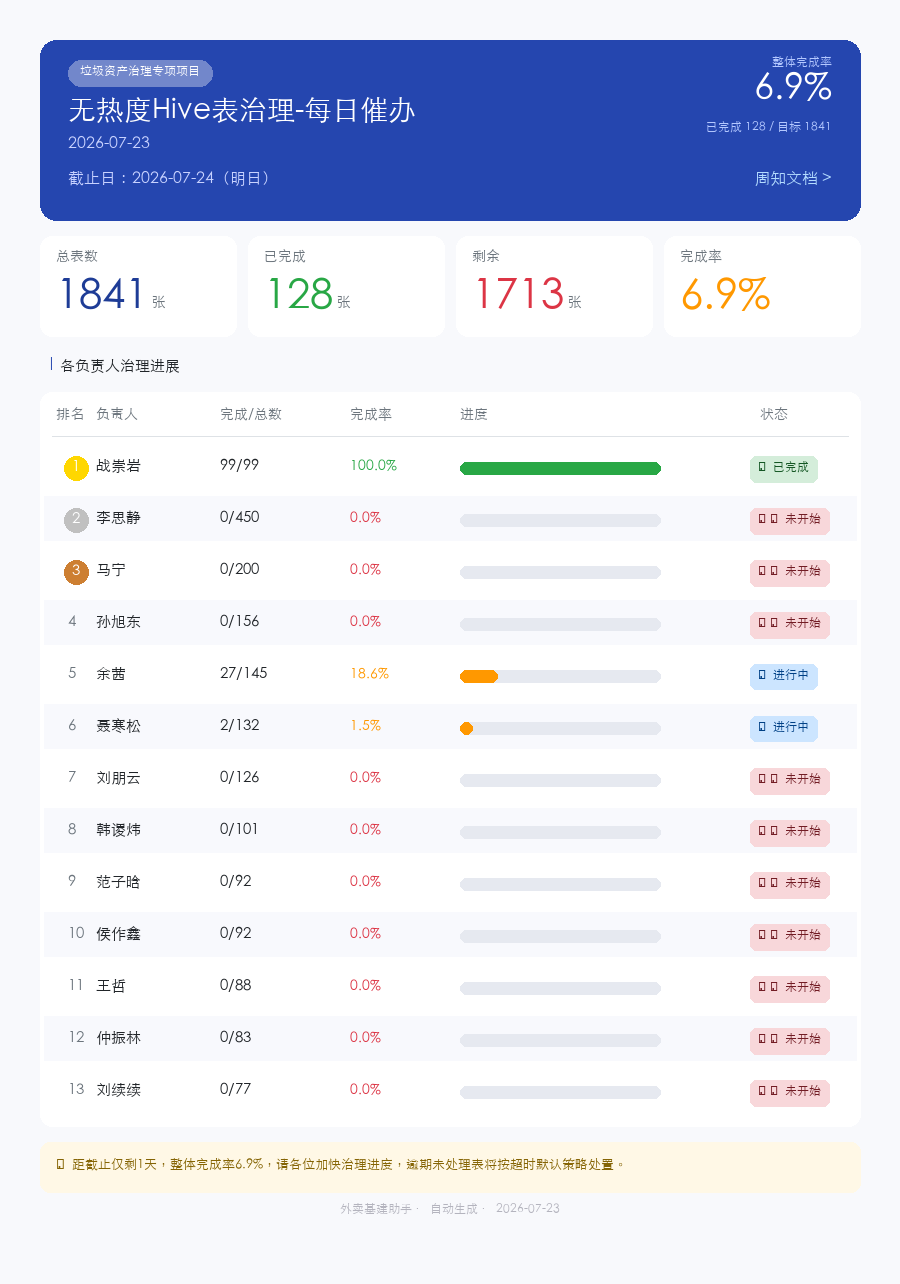The image size is (900, 1284).
Task: Click the 未开始 status badge for 李思静
Action: coord(790,521)
